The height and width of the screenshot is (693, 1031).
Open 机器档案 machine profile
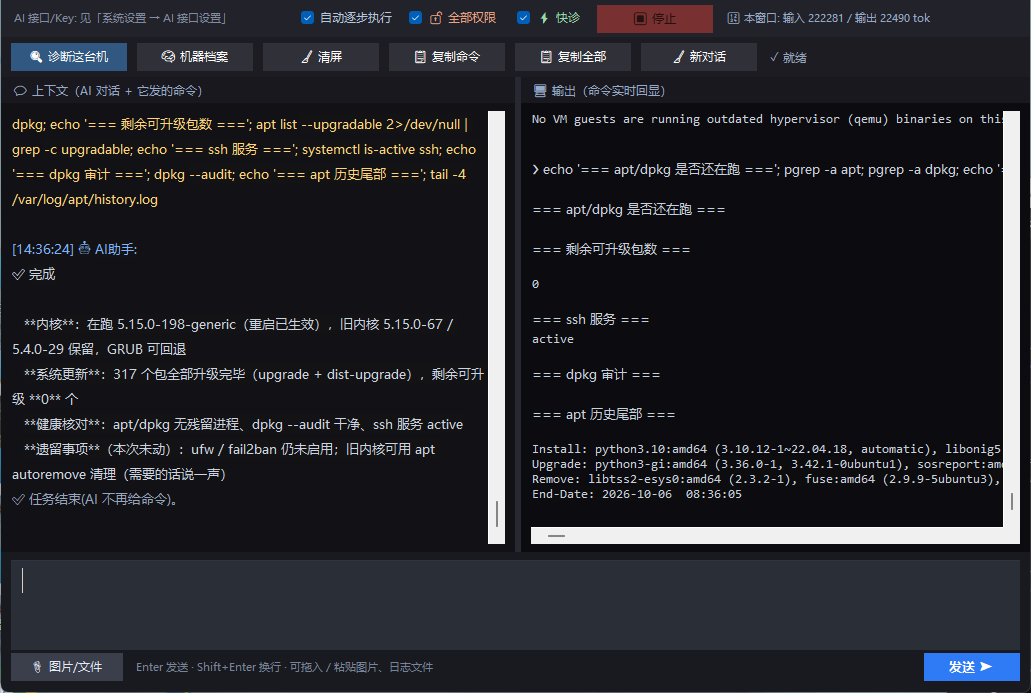point(195,57)
